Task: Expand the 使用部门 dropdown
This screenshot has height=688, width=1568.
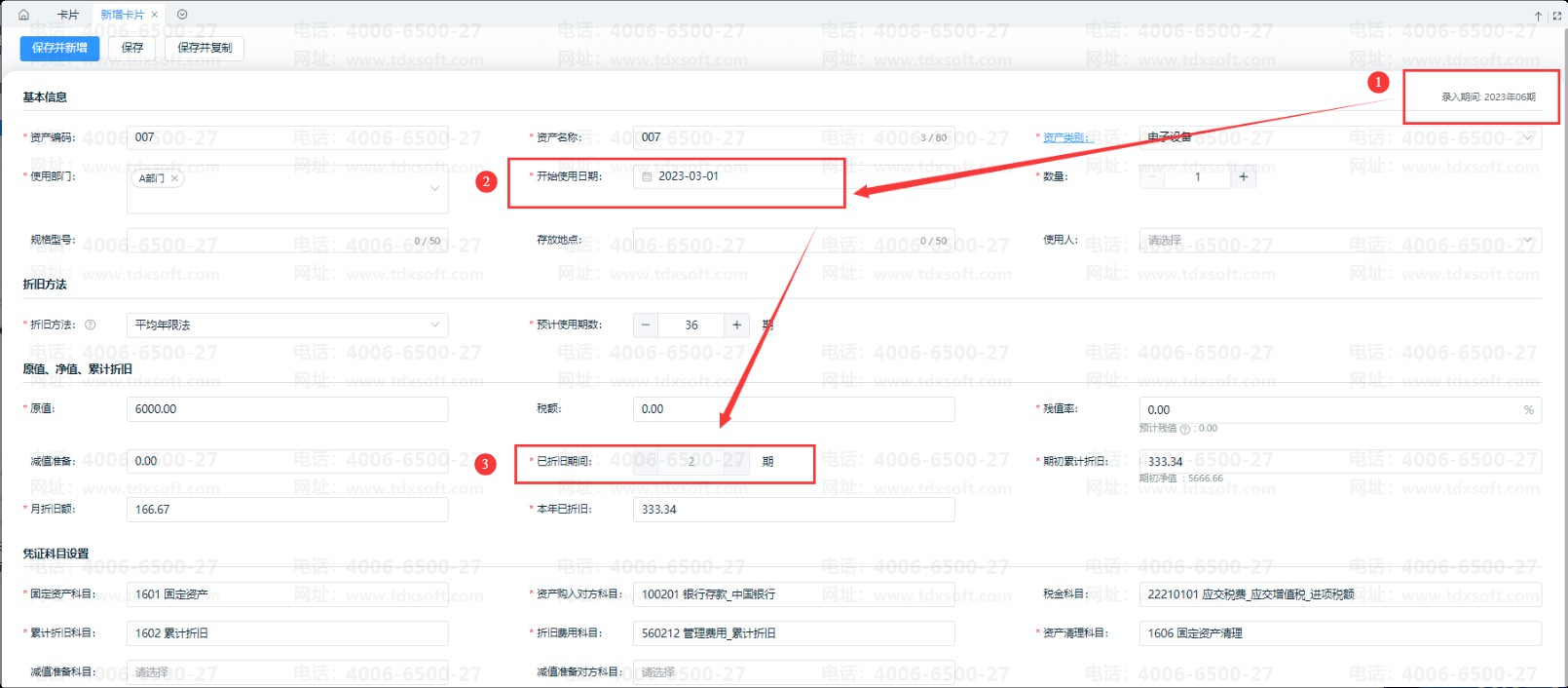Action: 434,189
